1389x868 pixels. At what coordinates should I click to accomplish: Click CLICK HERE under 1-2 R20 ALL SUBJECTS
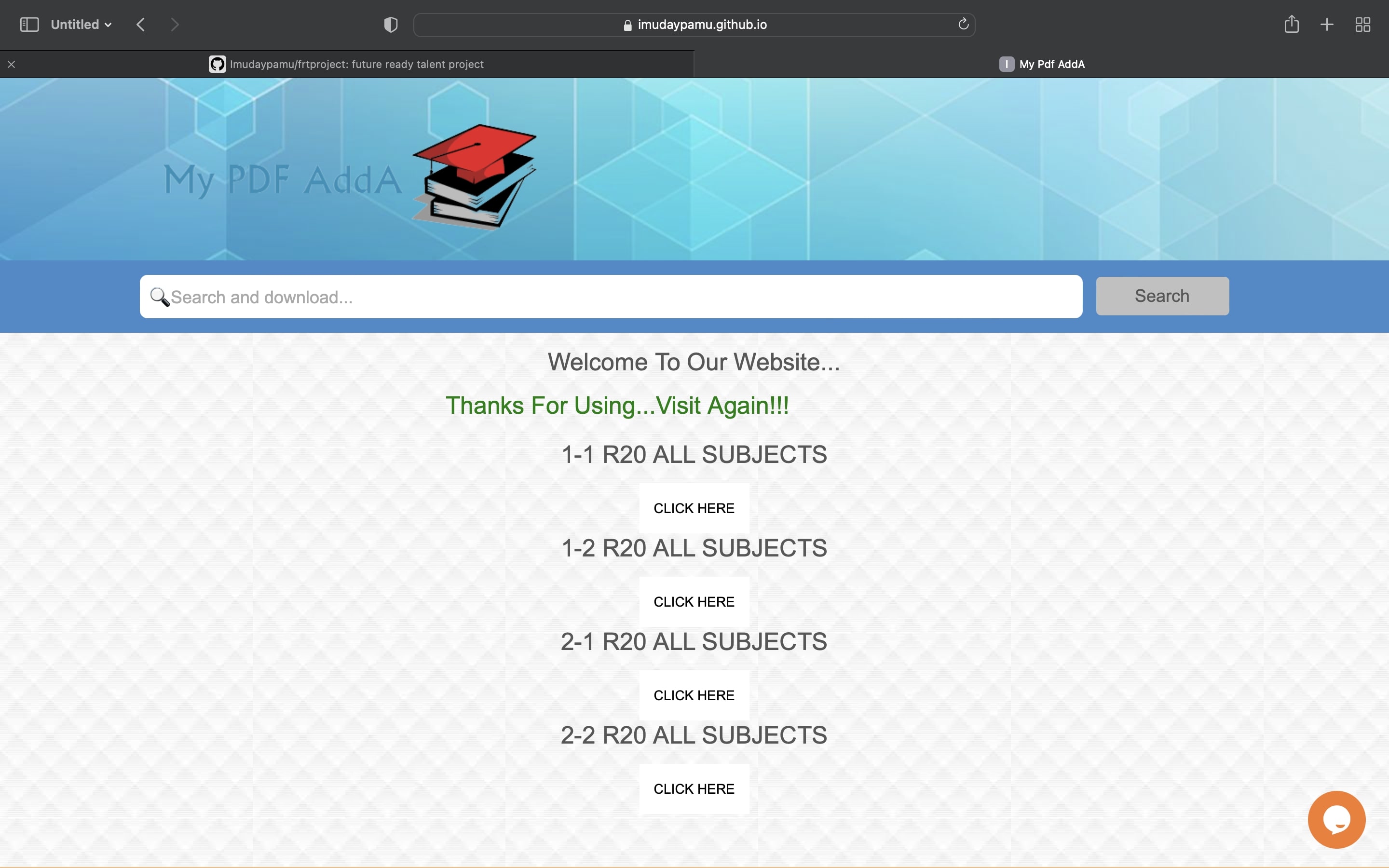tap(694, 602)
